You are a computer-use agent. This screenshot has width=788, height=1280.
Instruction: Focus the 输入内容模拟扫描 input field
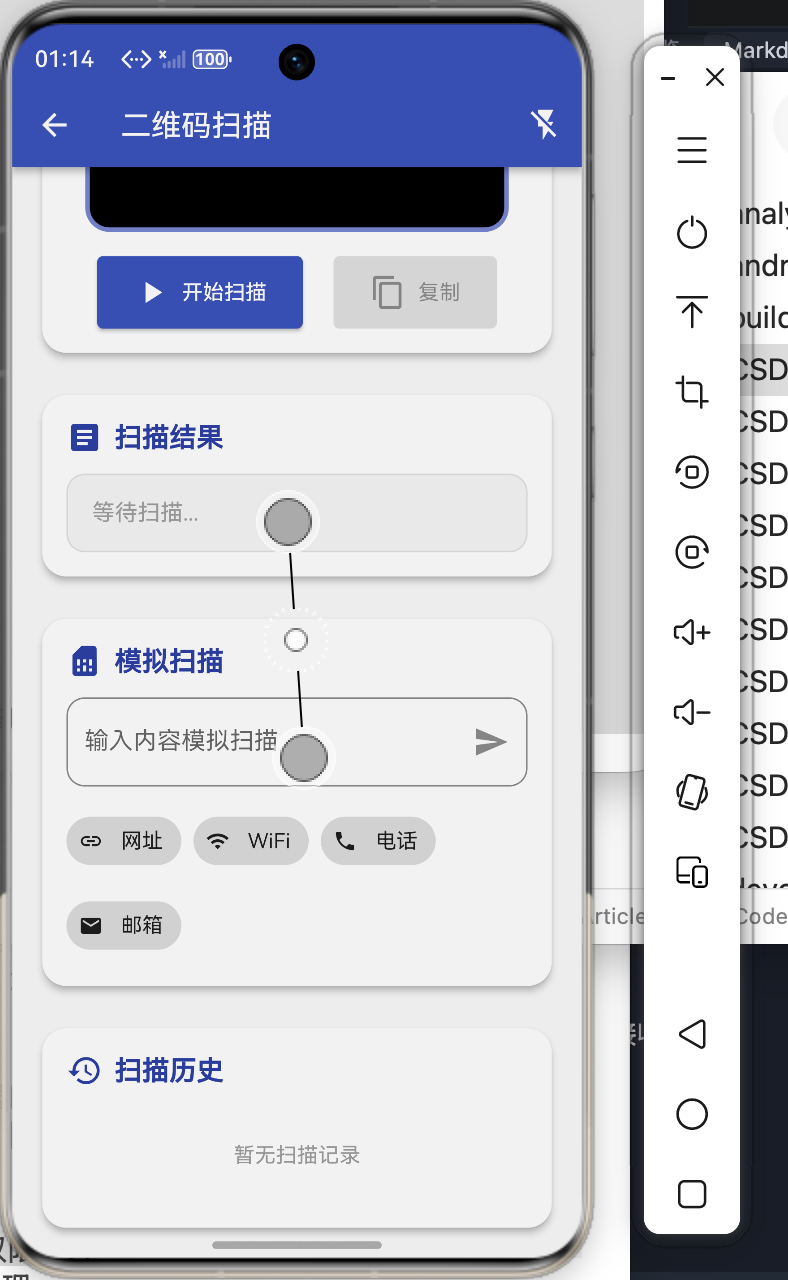coord(297,741)
